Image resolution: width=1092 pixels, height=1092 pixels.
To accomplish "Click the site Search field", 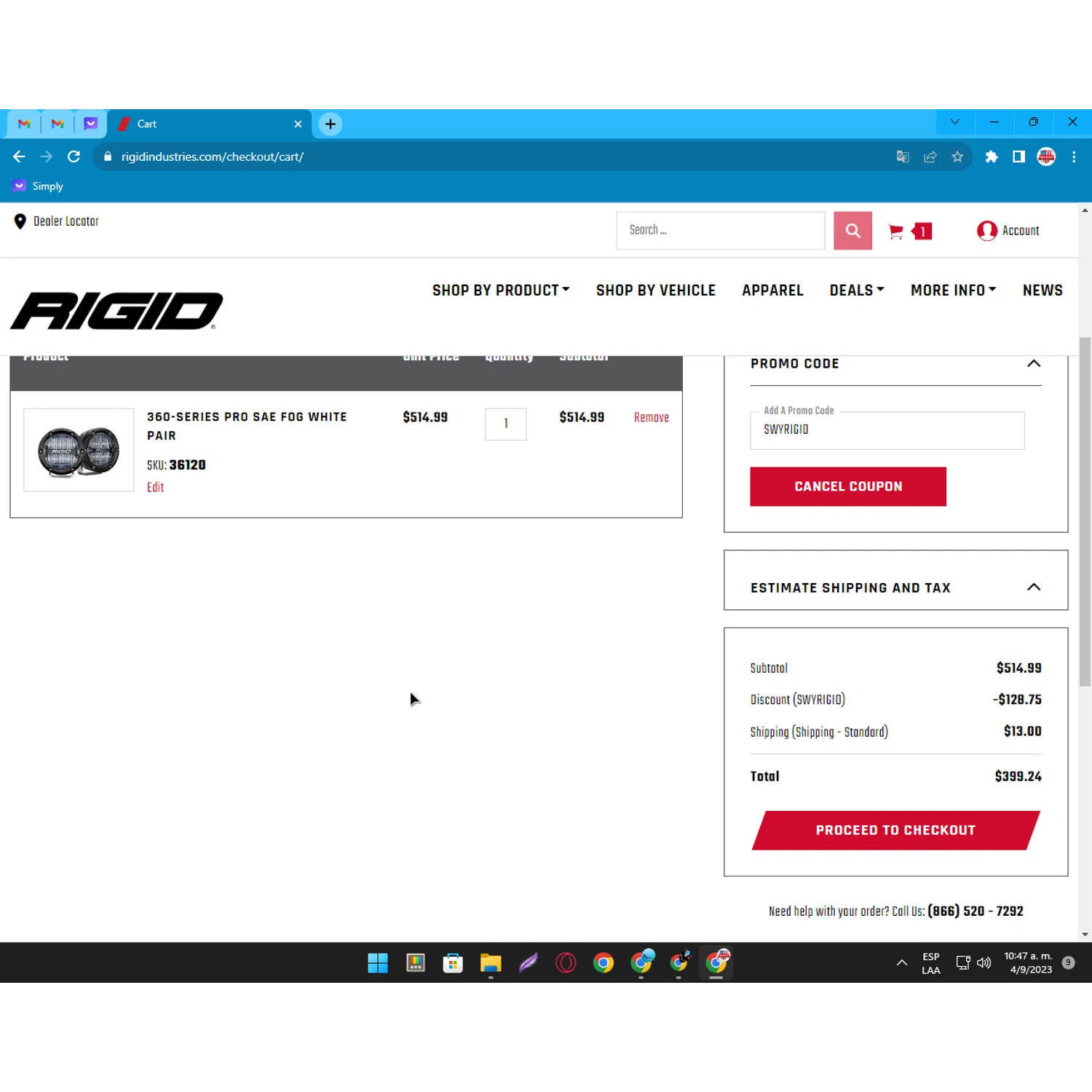I will click(721, 230).
